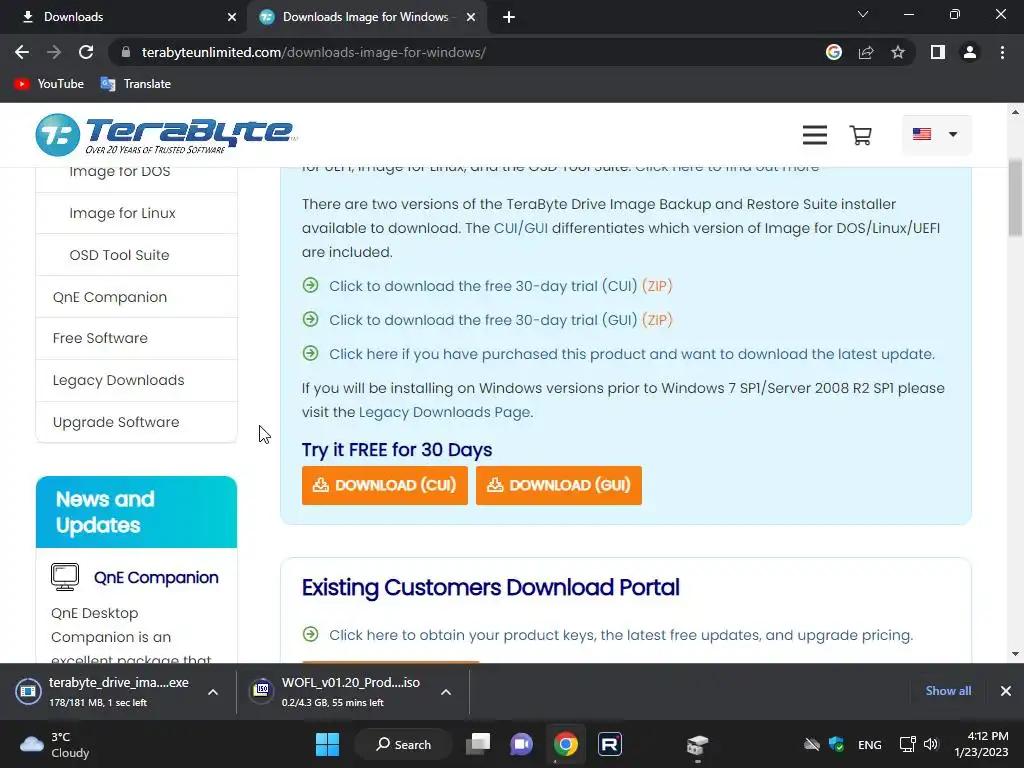The height and width of the screenshot is (768, 1024).
Task: Open the weather widget showing 3°C Cloudy
Action: [55, 744]
